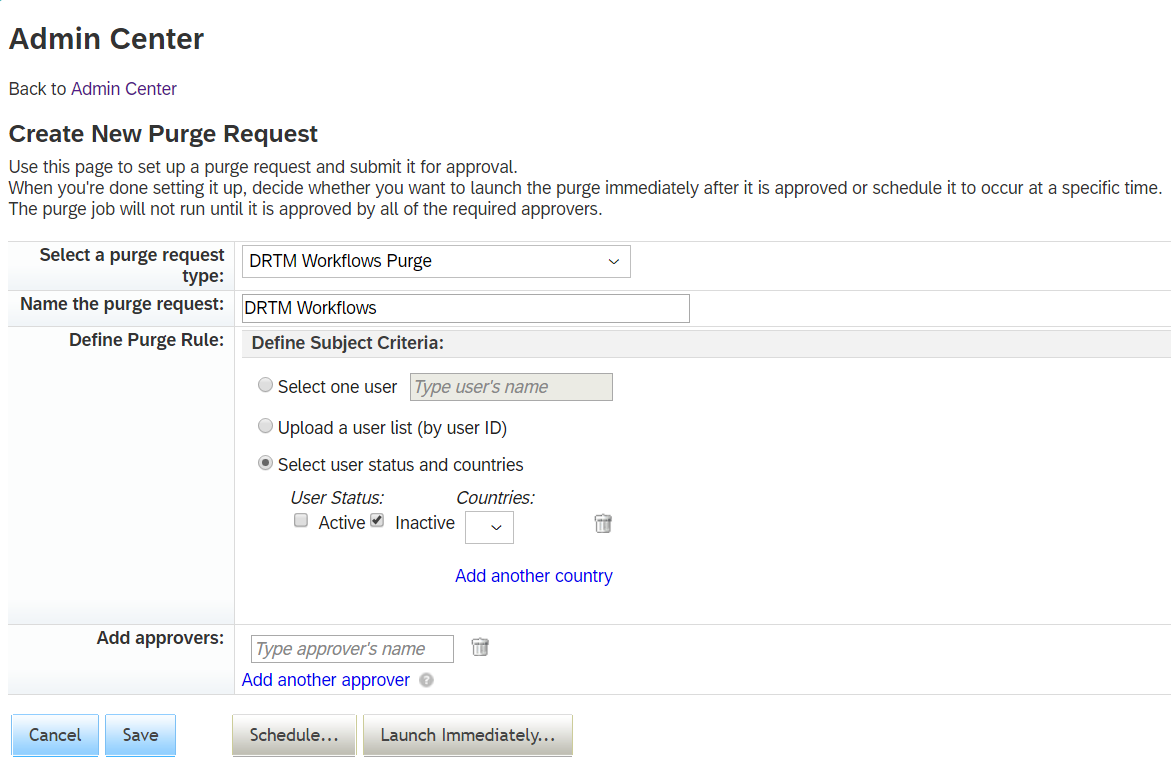
Task: Expand the Countries dropdown
Action: tap(489, 527)
